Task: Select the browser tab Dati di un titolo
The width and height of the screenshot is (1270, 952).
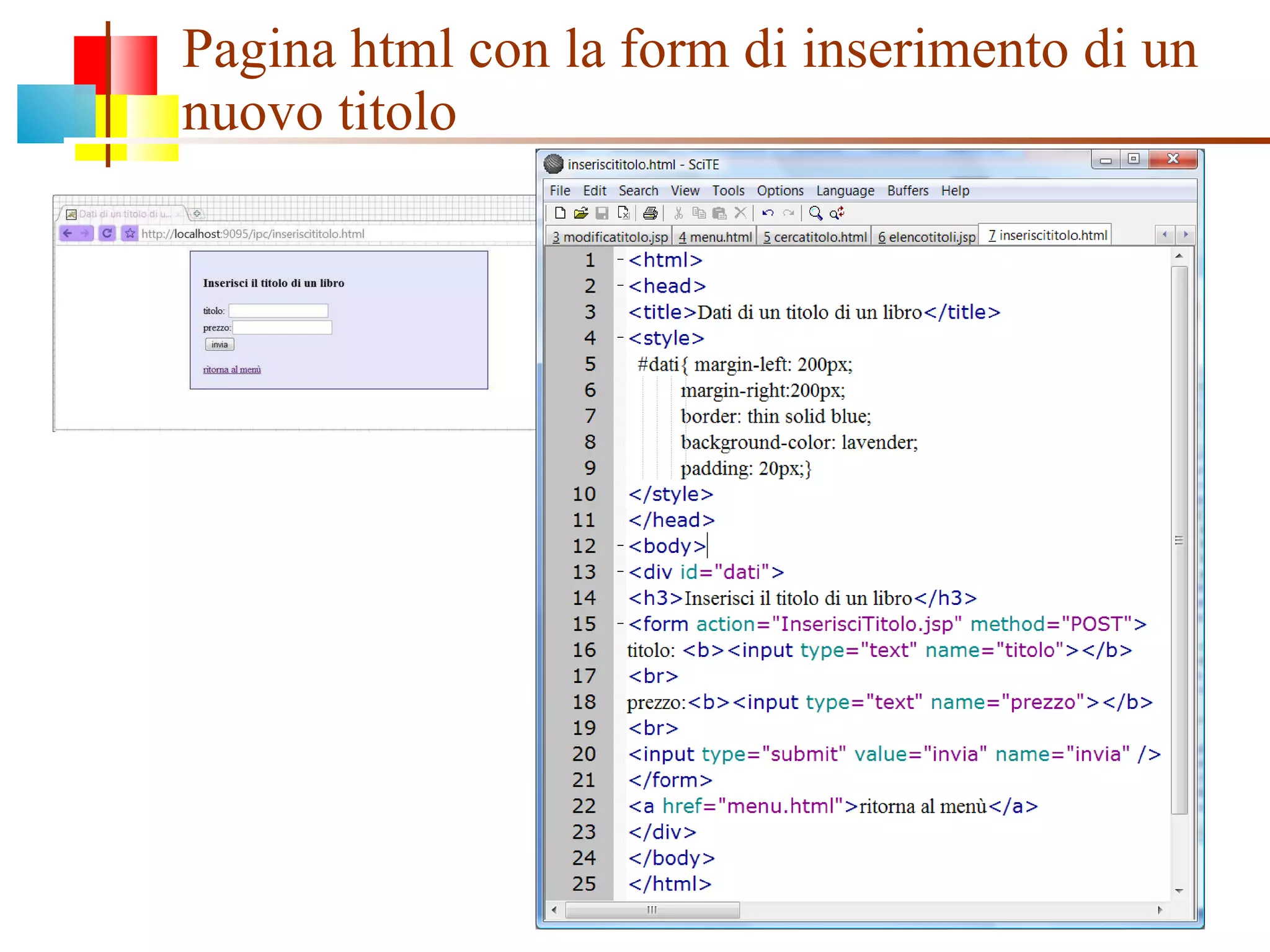Action: coord(123,214)
